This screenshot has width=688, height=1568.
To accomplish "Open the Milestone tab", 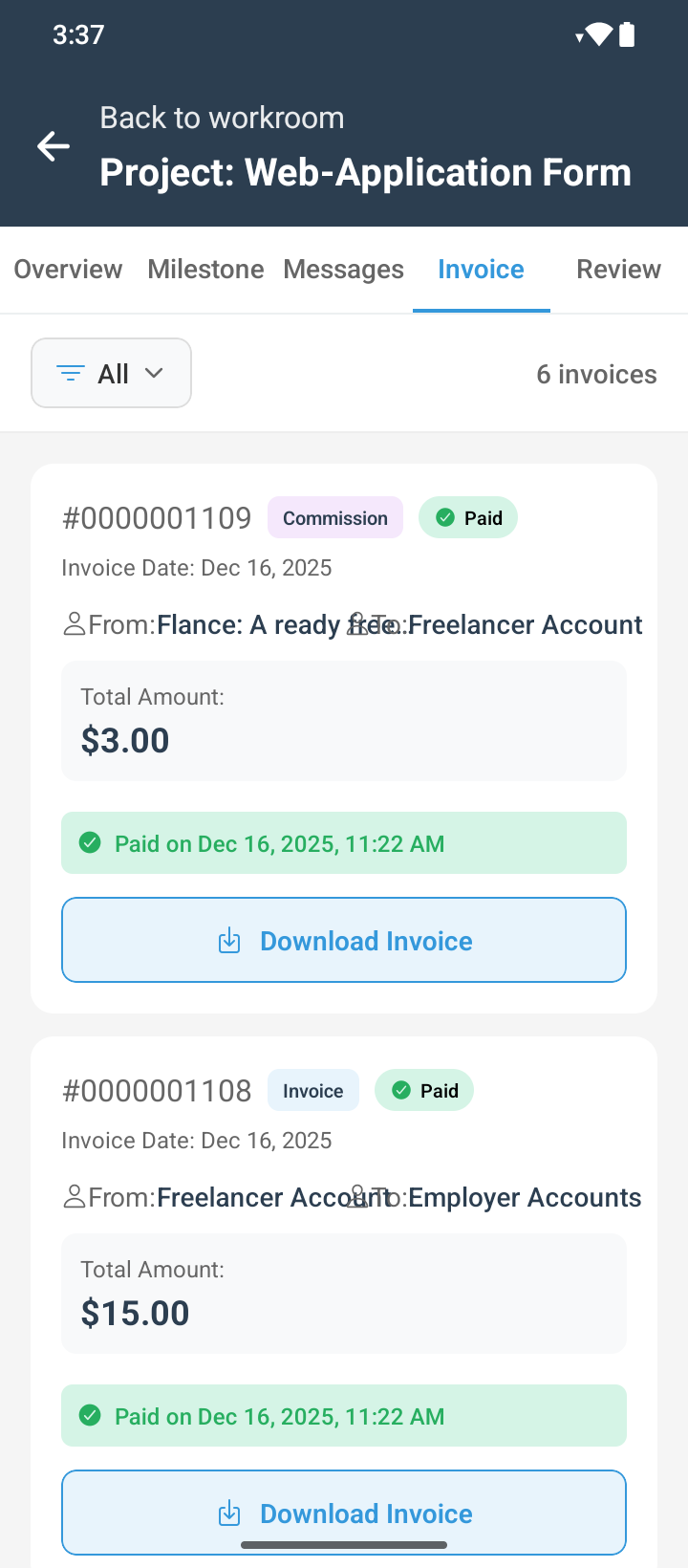I will (x=205, y=270).
